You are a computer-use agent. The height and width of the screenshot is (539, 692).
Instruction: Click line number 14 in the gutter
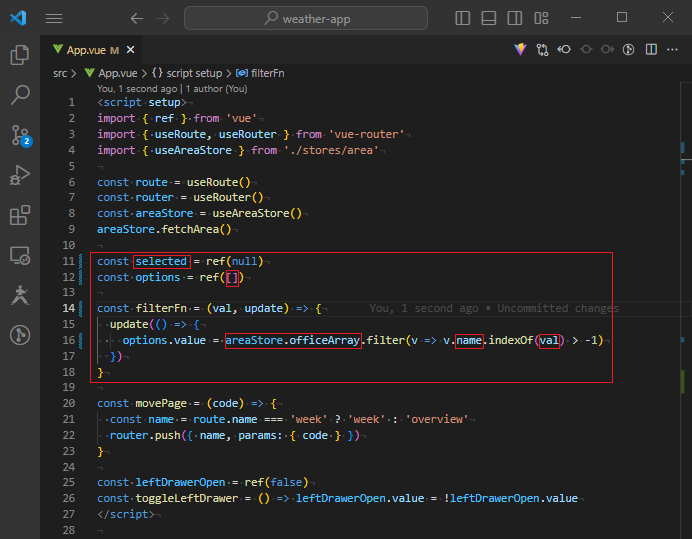(x=68, y=308)
